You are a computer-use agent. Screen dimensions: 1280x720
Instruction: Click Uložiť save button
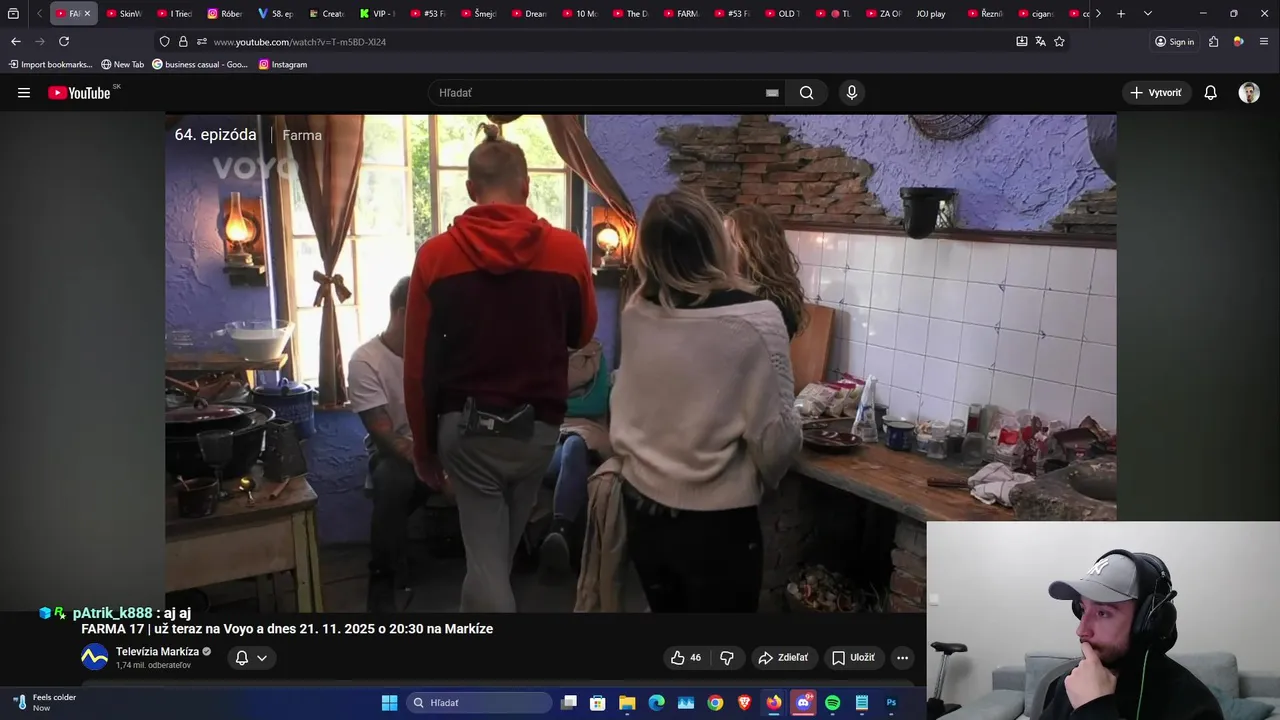click(x=853, y=657)
